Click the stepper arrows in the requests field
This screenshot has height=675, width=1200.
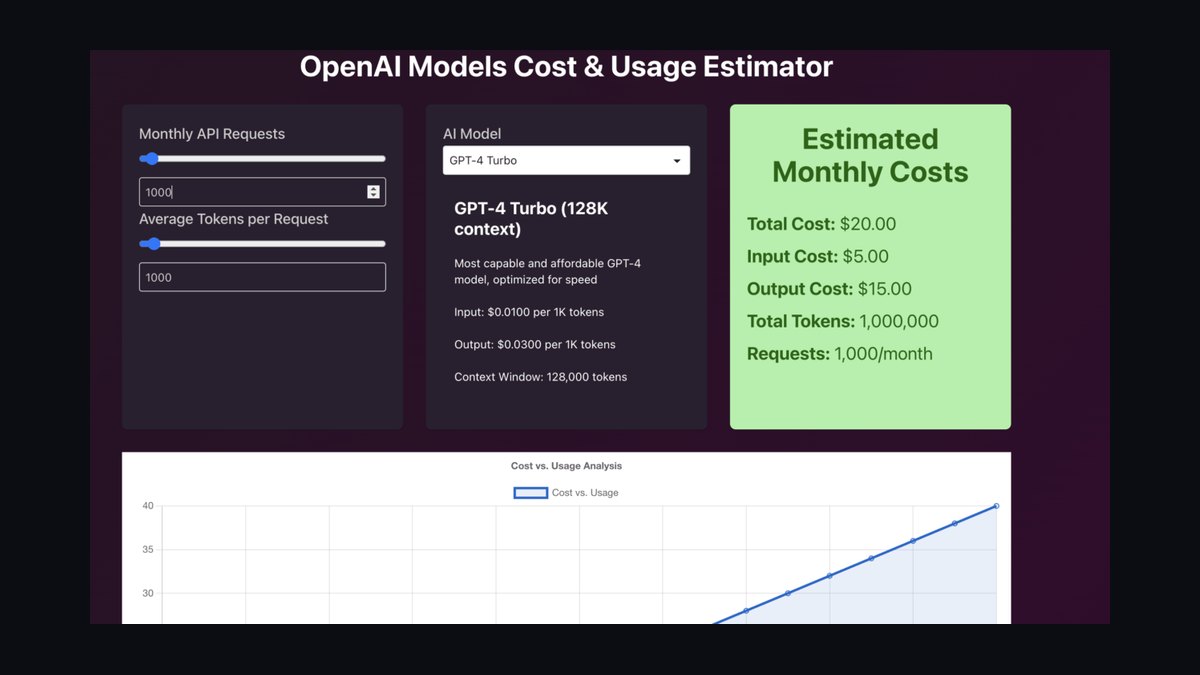click(373, 192)
